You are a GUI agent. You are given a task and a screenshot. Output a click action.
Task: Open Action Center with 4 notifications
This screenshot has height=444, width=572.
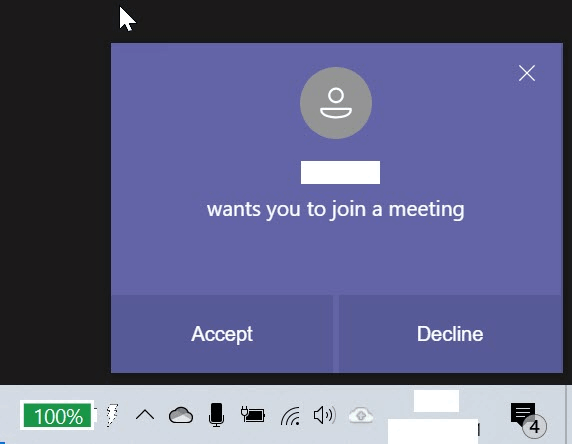pos(528,419)
